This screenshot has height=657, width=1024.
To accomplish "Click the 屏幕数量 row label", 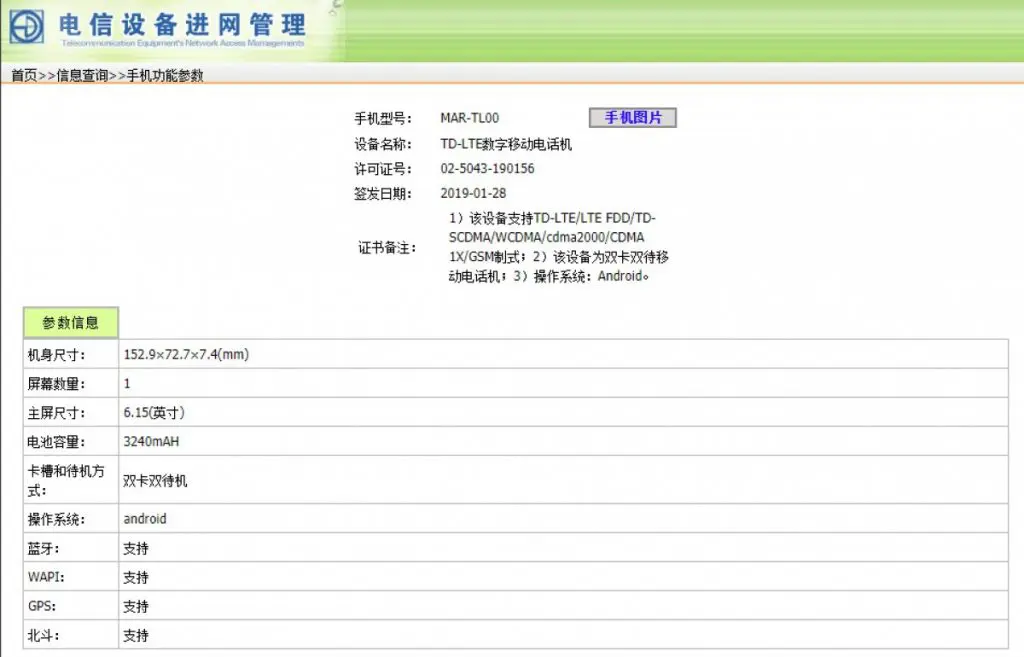I will pos(56,384).
